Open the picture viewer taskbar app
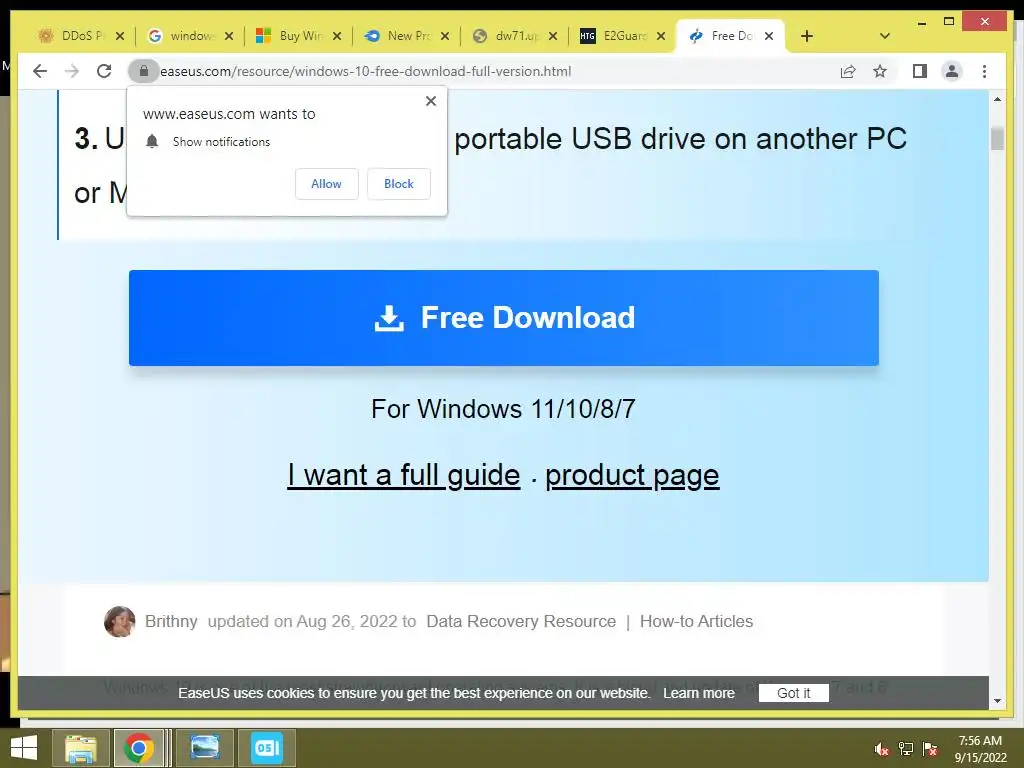This screenshot has height=768, width=1024. 204,748
